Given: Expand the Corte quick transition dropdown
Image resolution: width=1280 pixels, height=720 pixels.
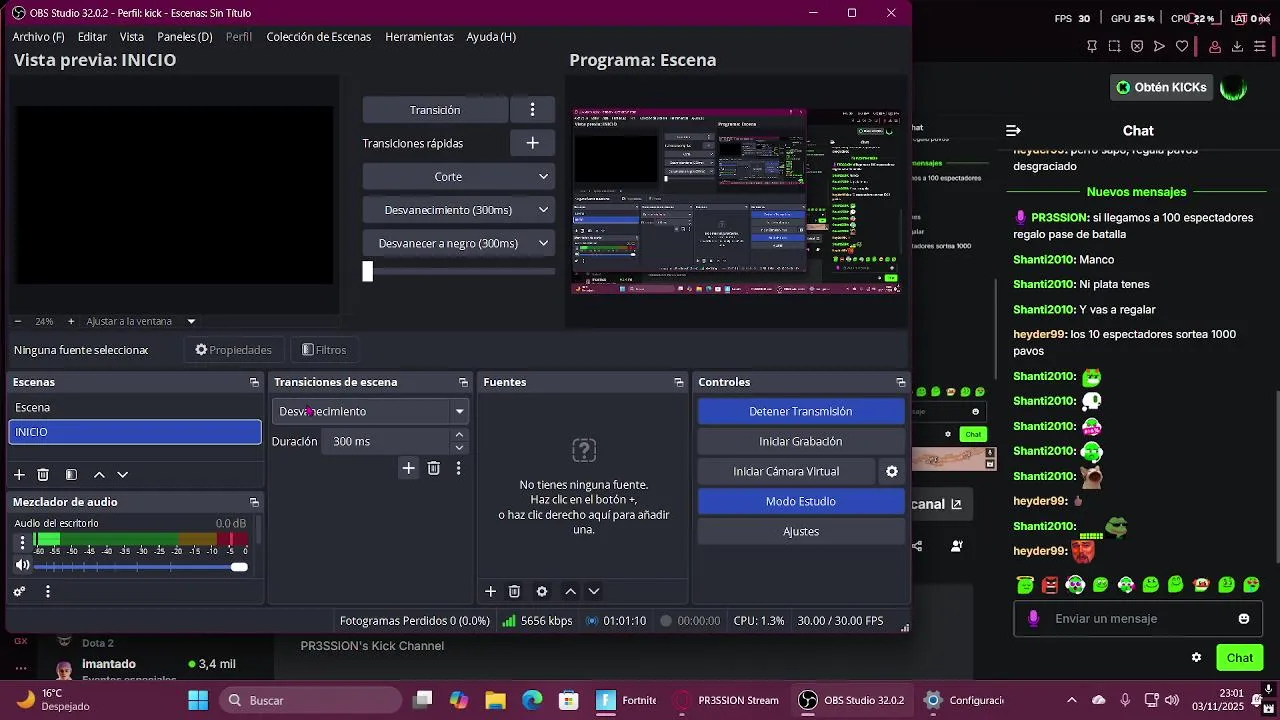Looking at the screenshot, I should click(458, 177).
